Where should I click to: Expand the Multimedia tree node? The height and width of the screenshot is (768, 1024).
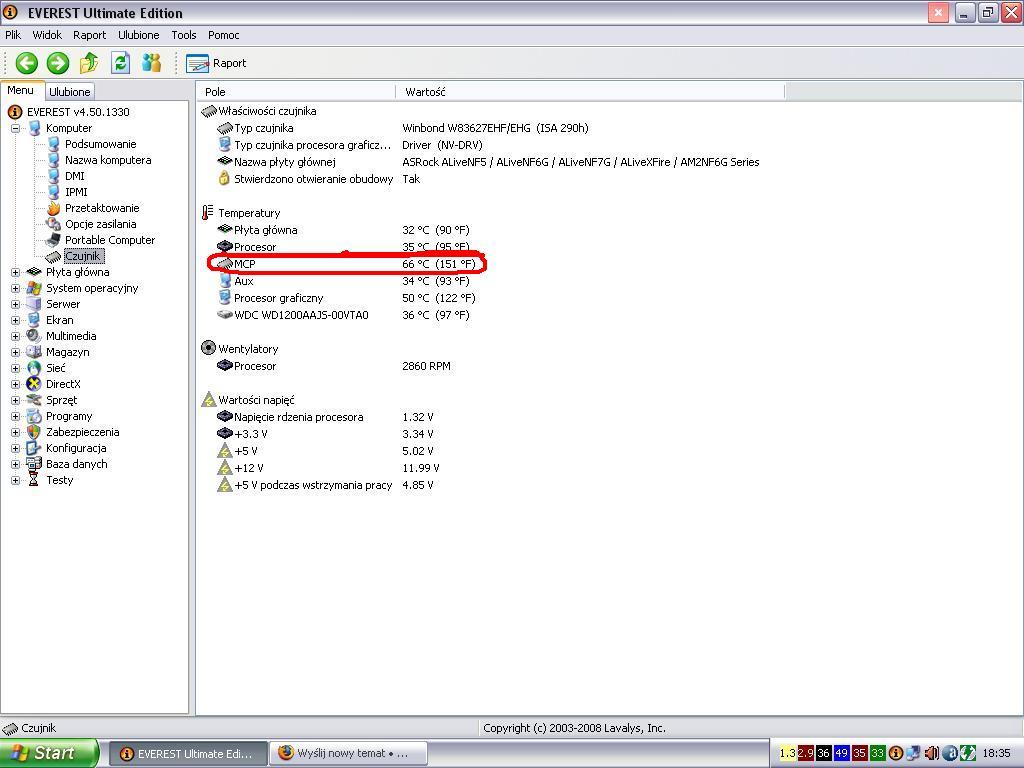[x=16, y=336]
